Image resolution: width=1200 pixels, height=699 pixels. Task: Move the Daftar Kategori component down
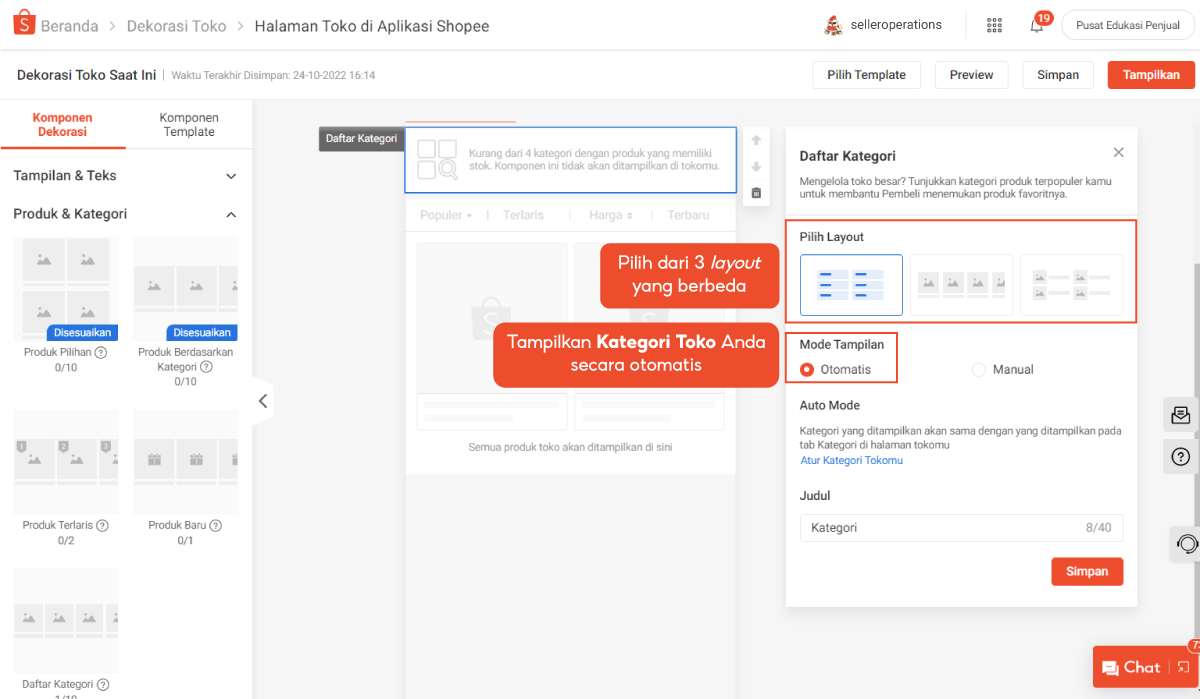[x=756, y=167]
